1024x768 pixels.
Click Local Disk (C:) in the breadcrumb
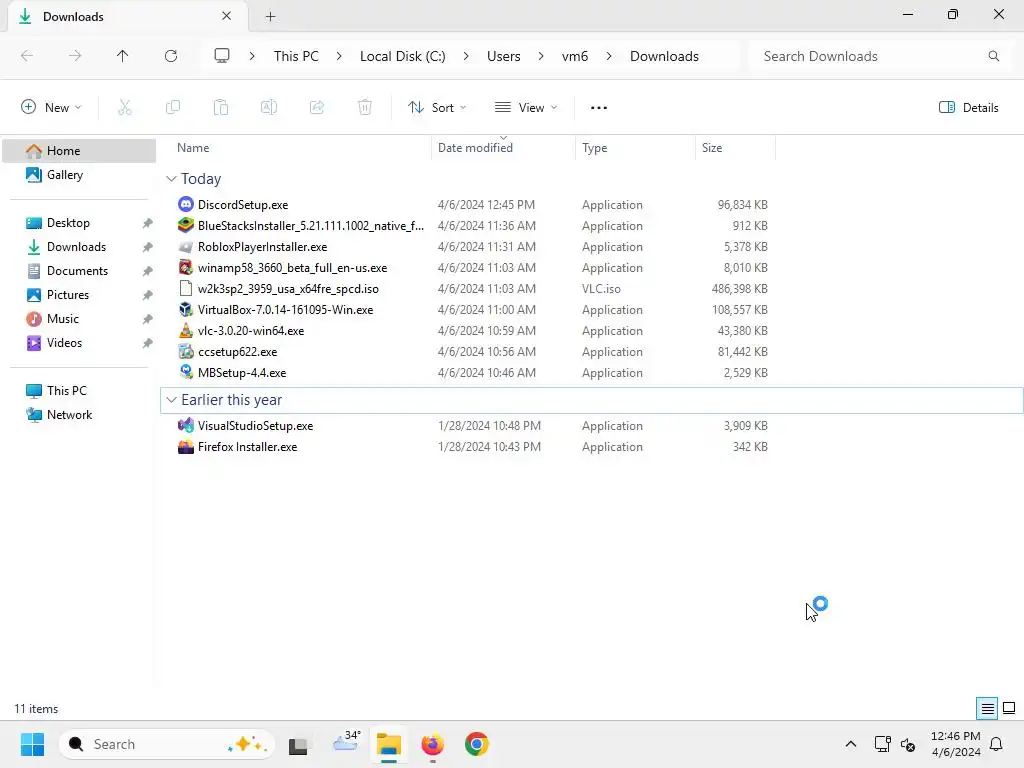pyautogui.click(x=402, y=56)
